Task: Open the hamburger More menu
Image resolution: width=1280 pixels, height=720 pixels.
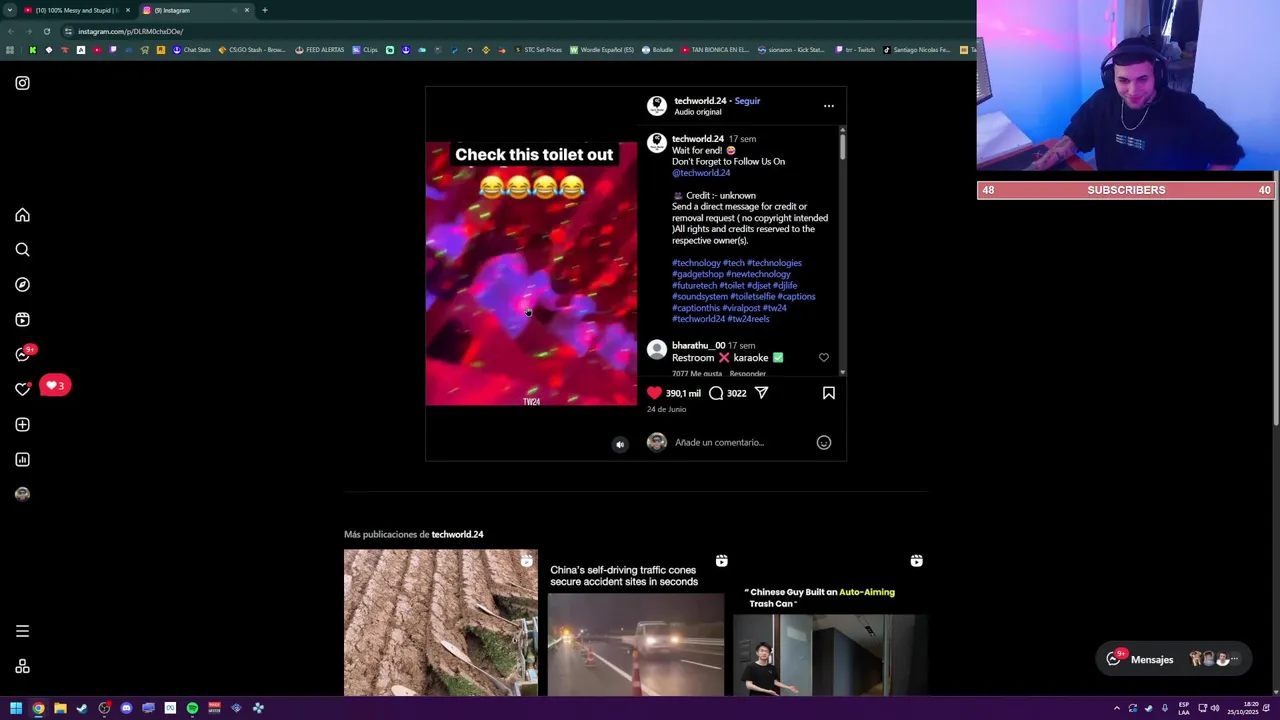Action: pos(22,631)
